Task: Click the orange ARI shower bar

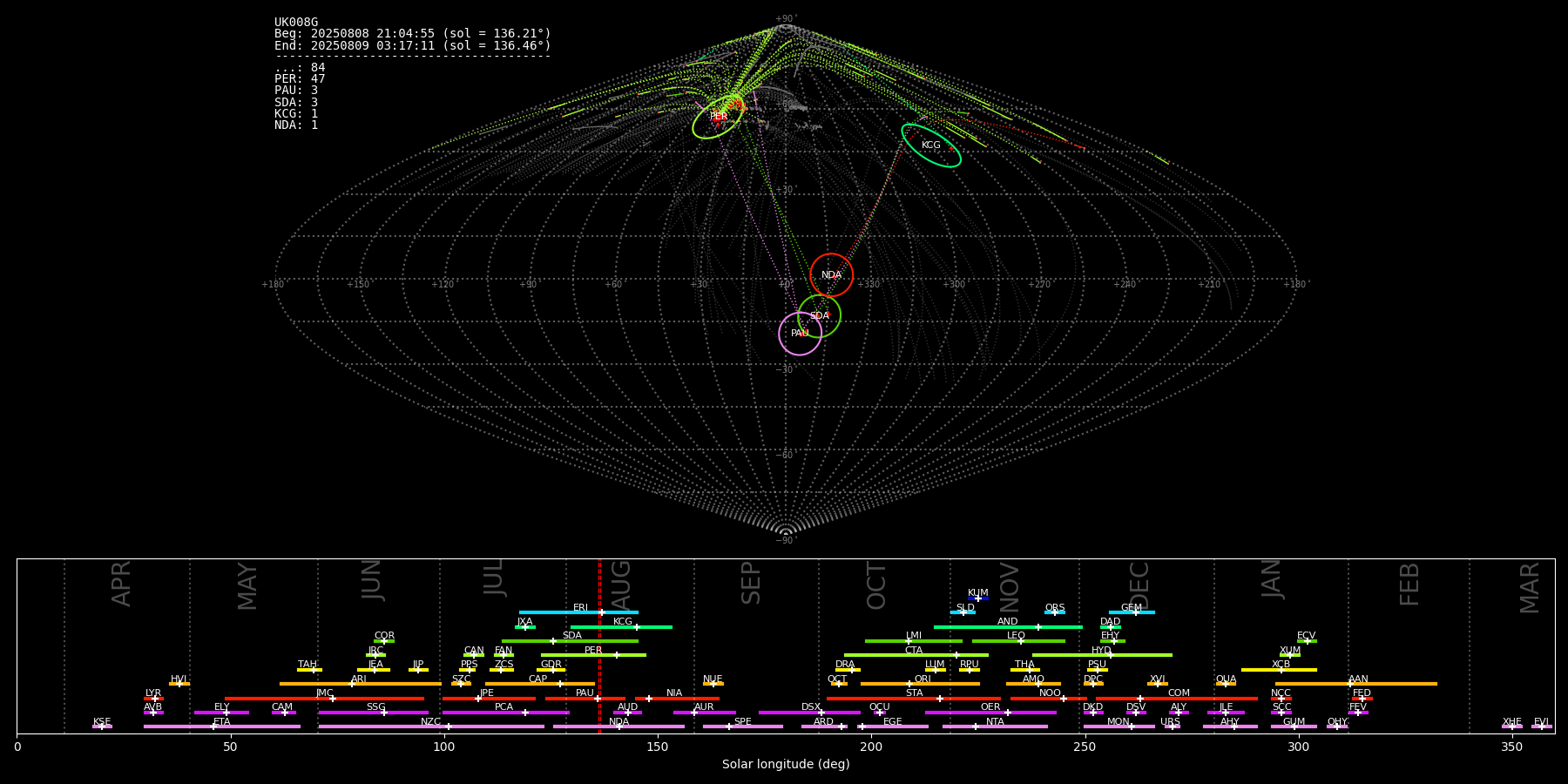Action: click(361, 684)
